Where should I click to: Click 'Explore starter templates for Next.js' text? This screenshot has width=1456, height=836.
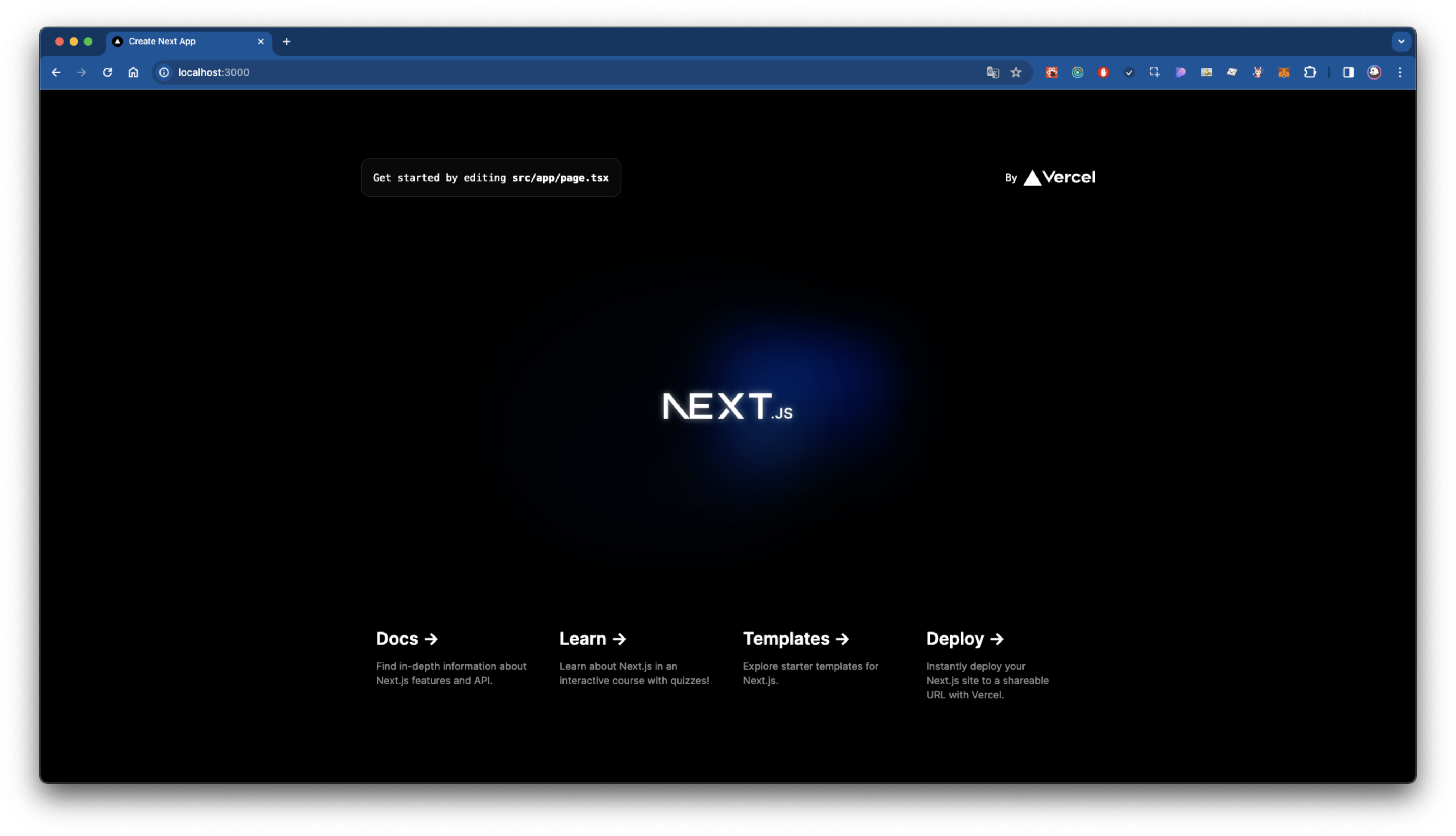tap(811, 673)
